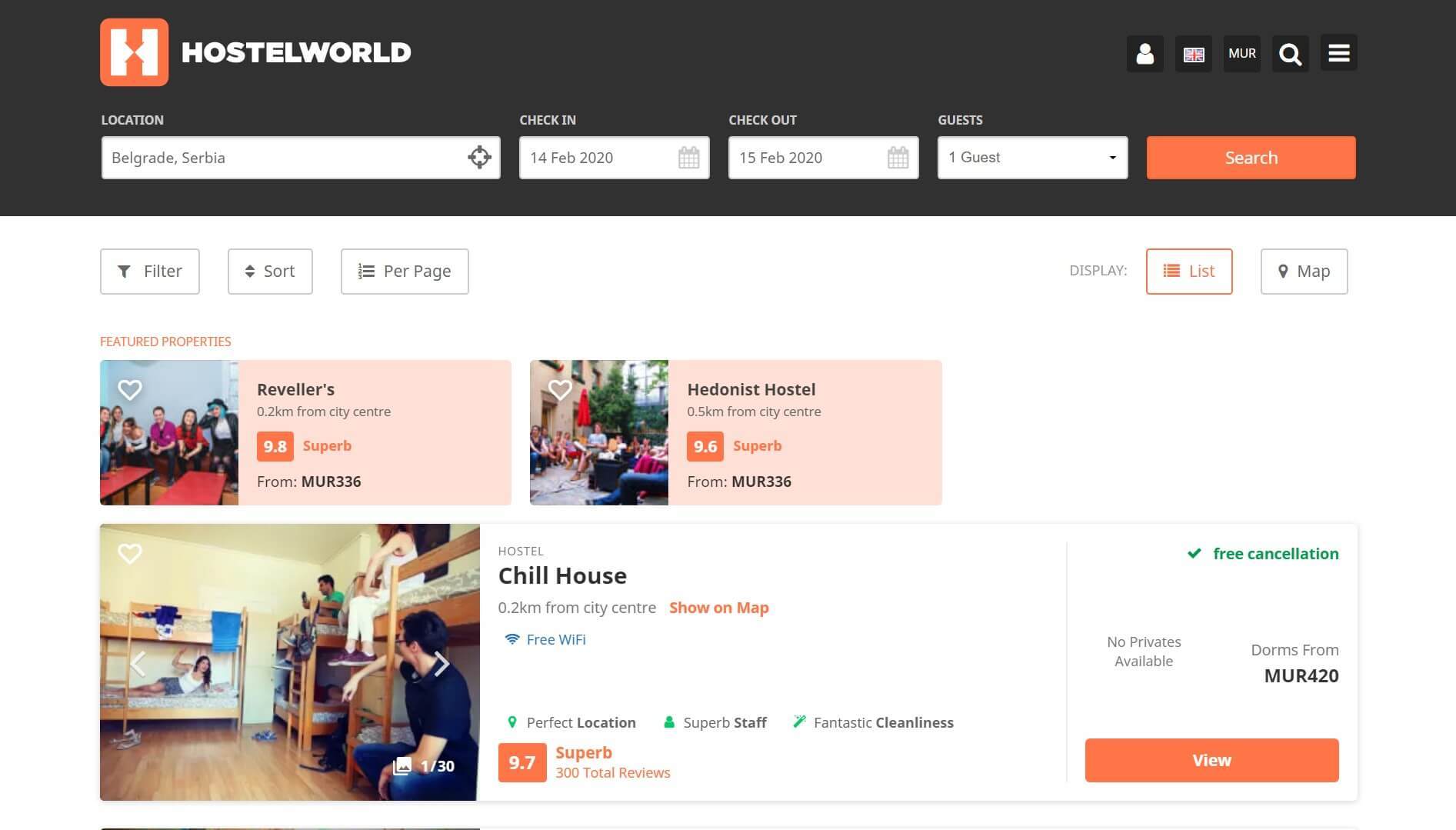1456x830 pixels.
Task: Click Hedonist Hostel From MUR336 price
Action: pos(739,482)
